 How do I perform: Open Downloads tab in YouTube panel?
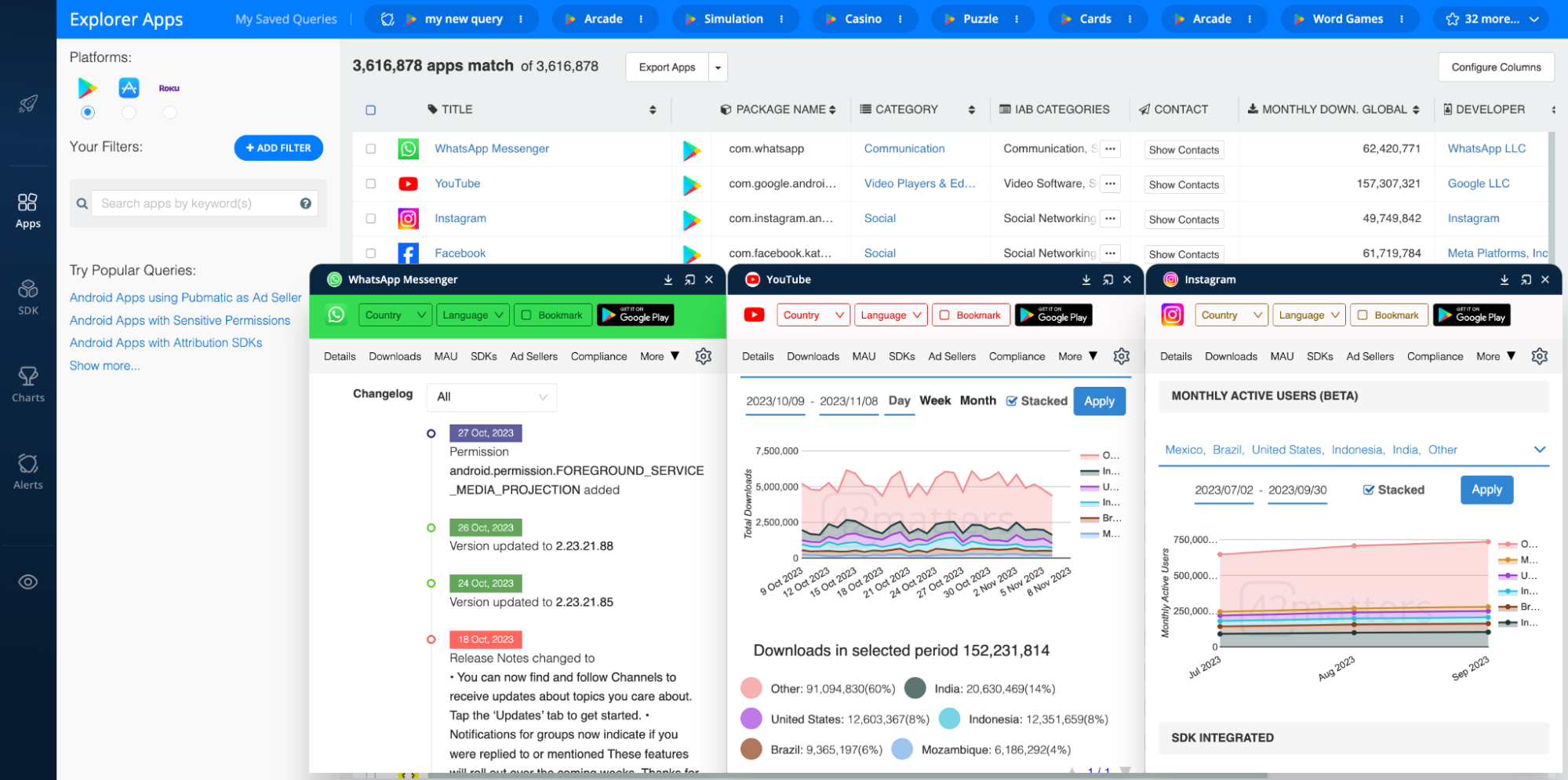813,356
